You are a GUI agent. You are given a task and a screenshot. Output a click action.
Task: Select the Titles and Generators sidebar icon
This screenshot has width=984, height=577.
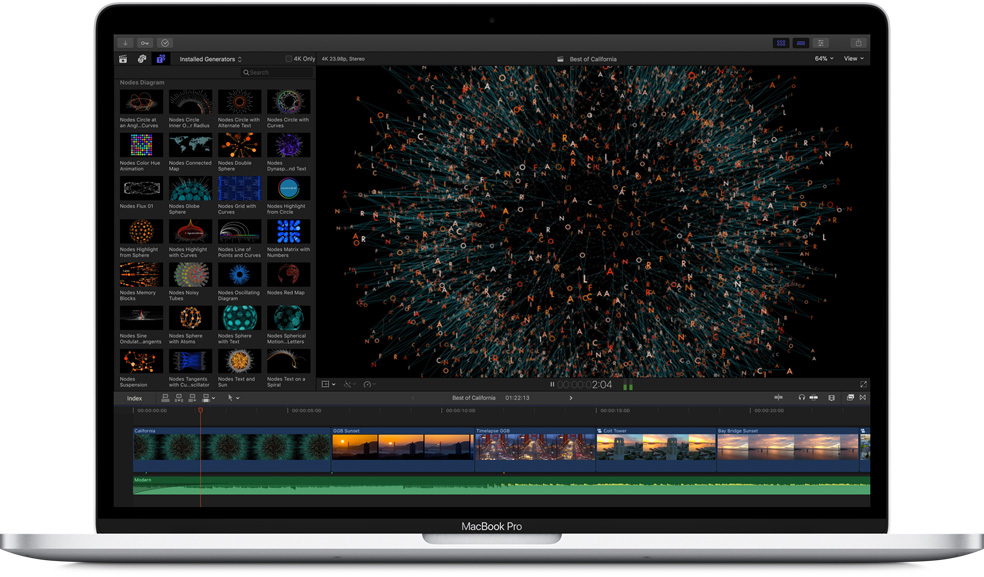tap(161, 59)
